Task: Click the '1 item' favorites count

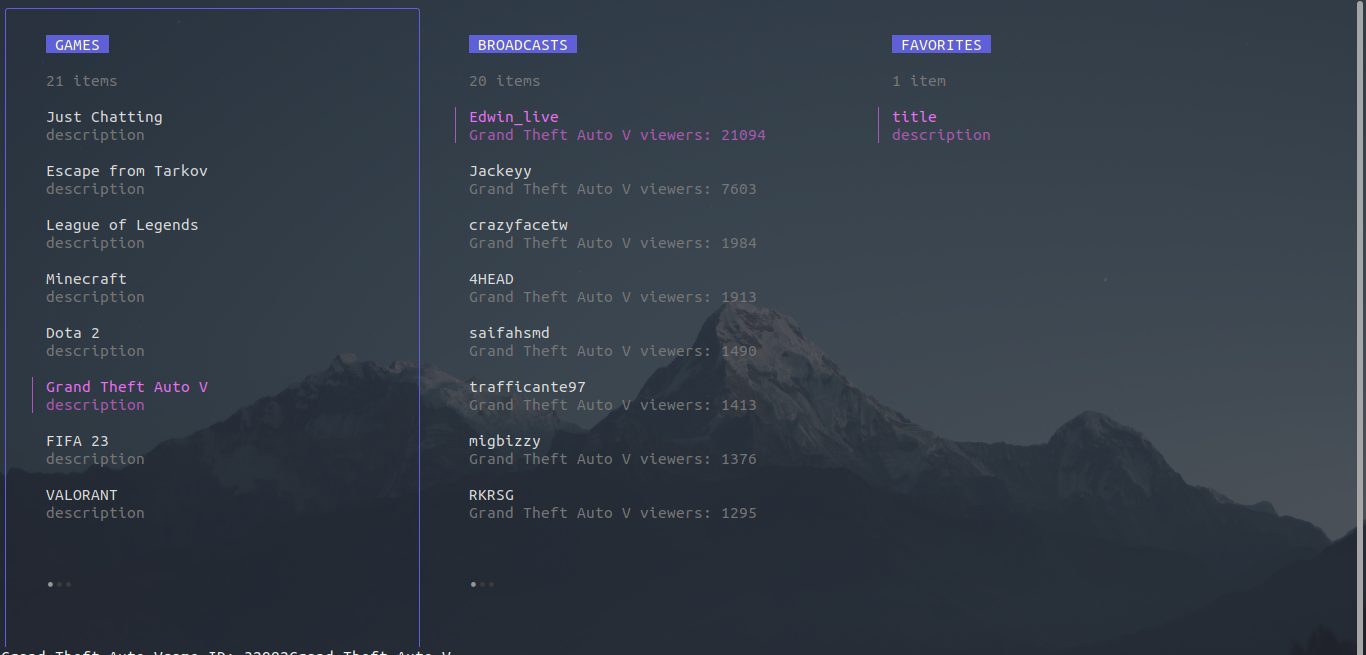Action: (919, 81)
